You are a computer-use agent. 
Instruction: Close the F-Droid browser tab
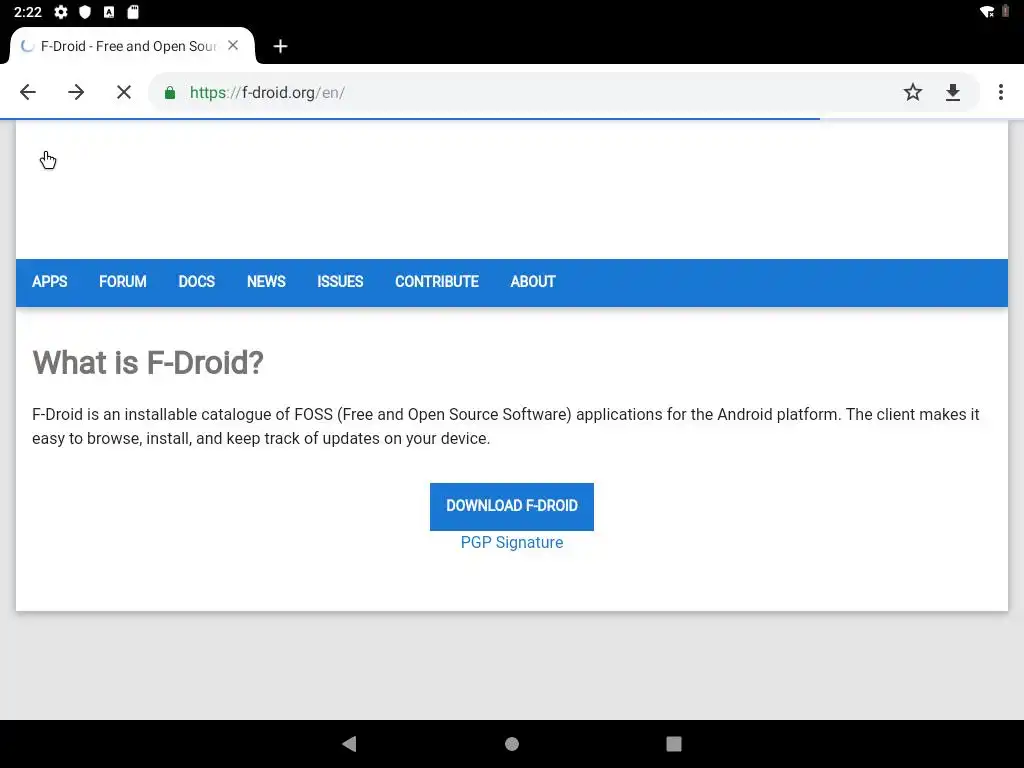pos(233,46)
